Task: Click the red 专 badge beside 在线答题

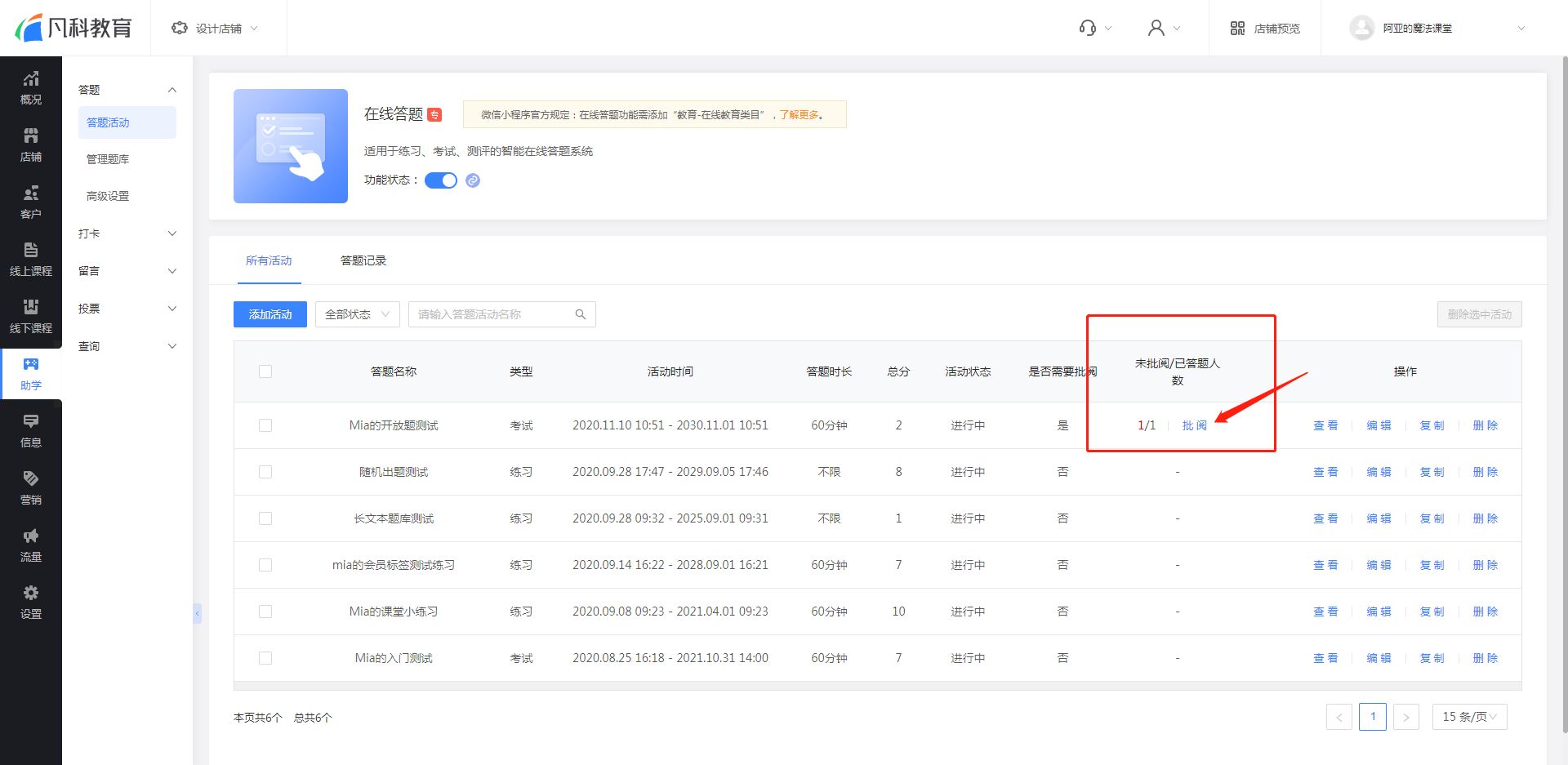Action: pos(434,114)
